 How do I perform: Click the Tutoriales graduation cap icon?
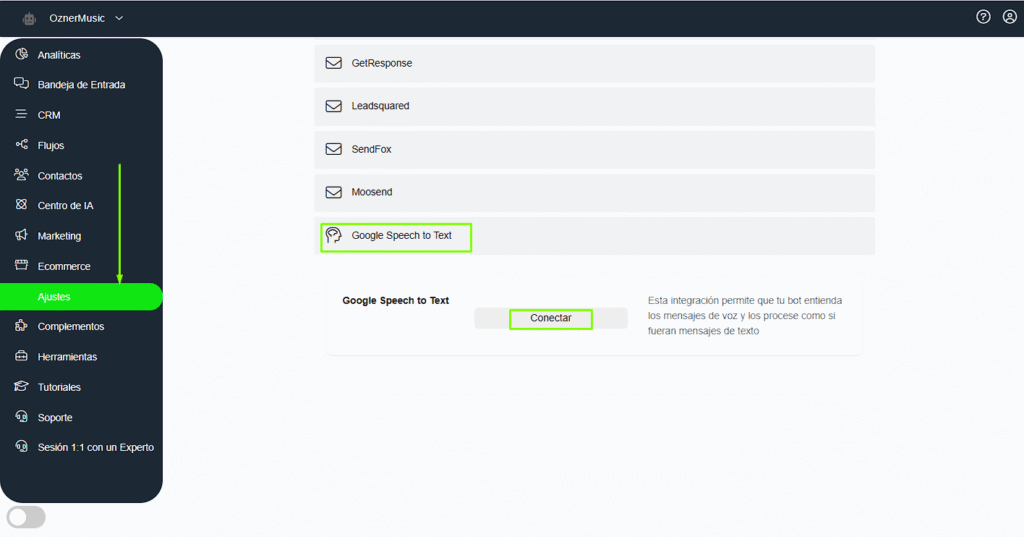(x=22, y=386)
